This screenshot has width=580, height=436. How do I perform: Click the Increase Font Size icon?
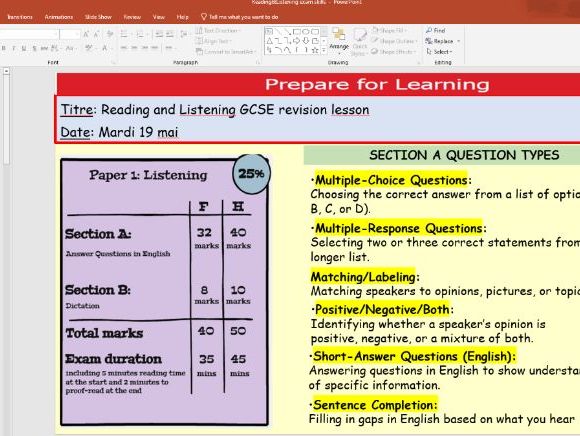[x=86, y=34]
